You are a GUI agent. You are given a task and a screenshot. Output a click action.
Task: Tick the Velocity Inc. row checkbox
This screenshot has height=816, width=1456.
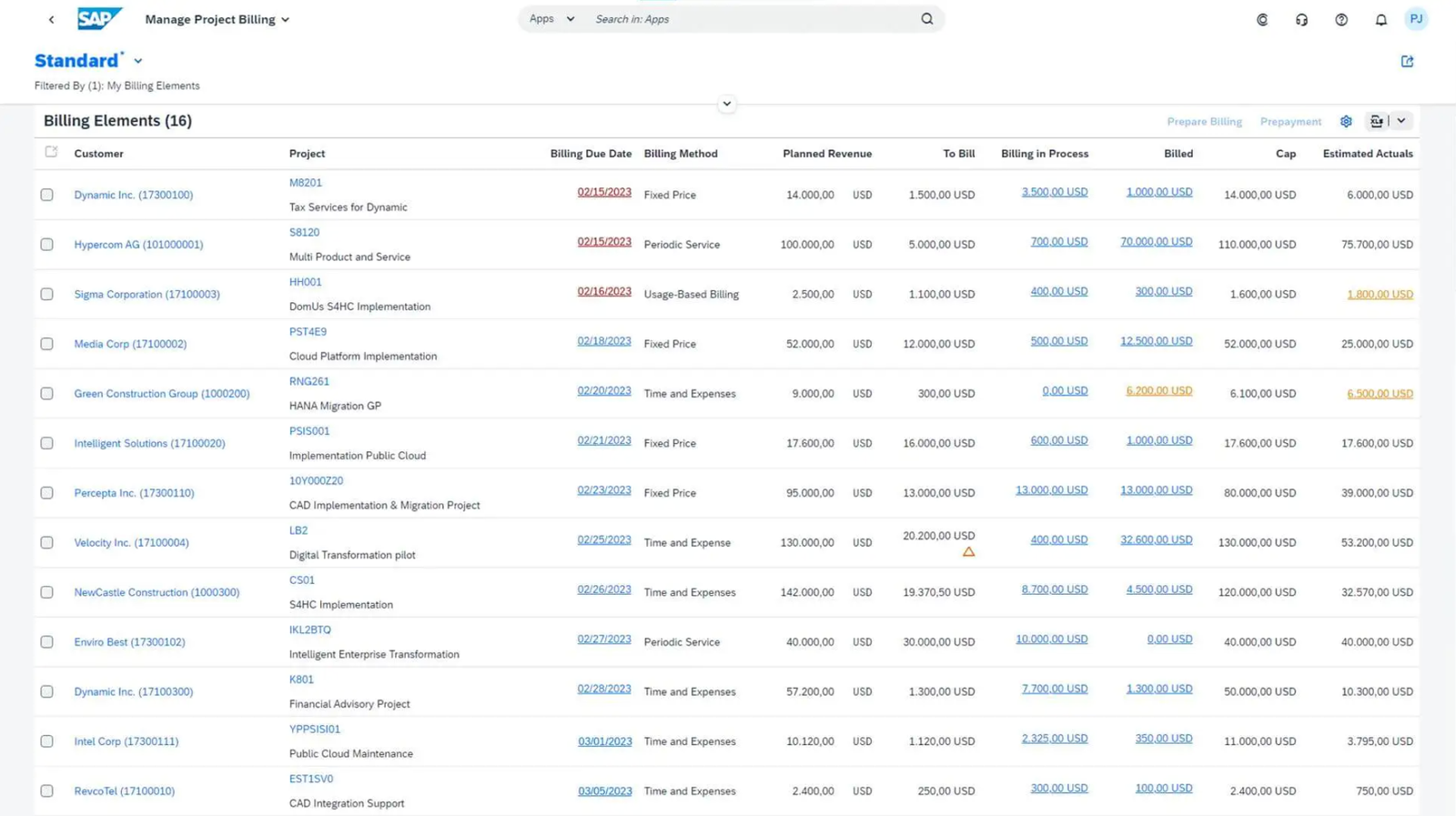pyautogui.click(x=46, y=542)
